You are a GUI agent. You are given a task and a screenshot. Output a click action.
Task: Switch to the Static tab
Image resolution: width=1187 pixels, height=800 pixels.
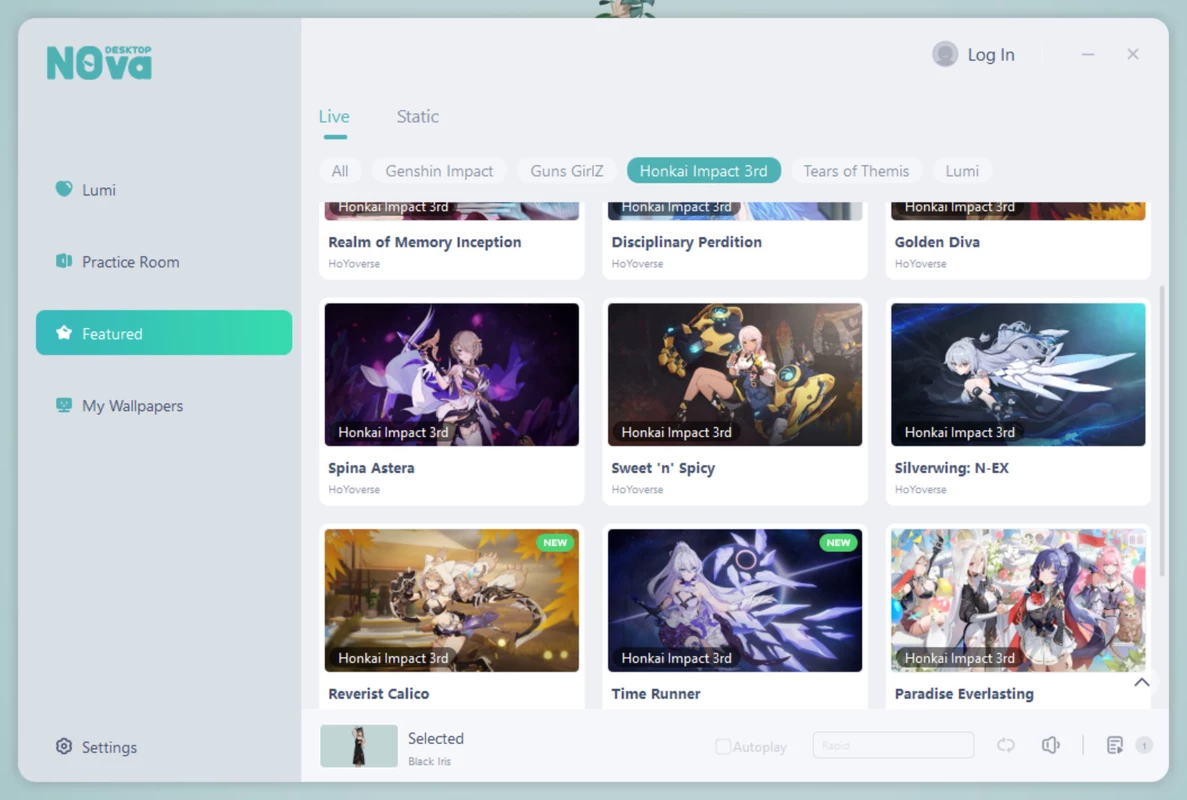[418, 117]
